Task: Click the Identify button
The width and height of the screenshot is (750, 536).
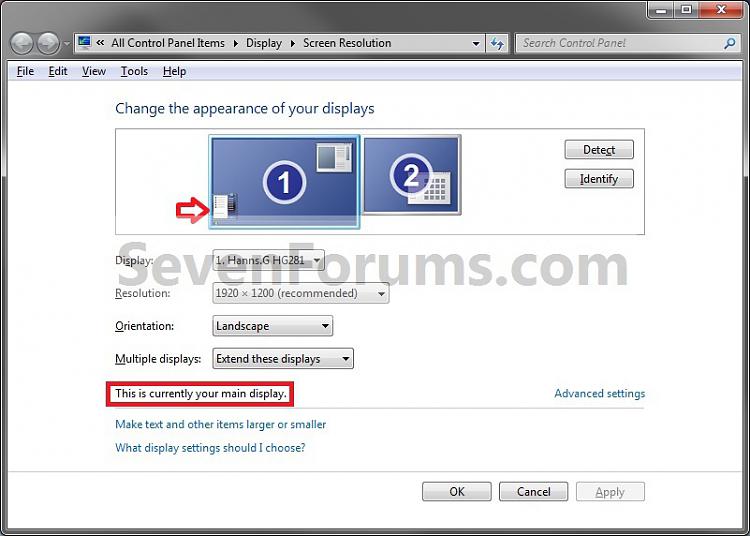Action: pyautogui.click(x=599, y=179)
